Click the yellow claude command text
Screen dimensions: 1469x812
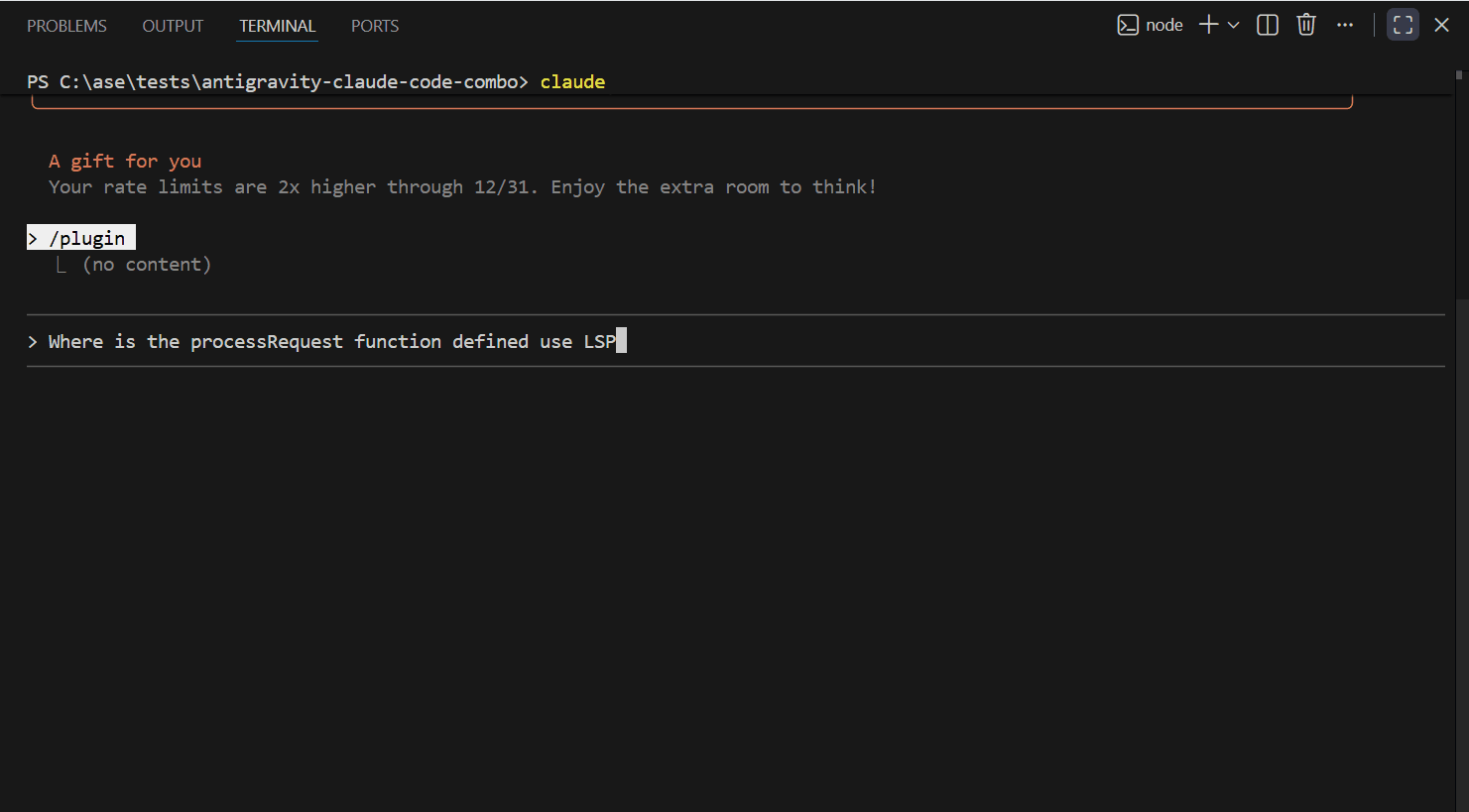572,81
